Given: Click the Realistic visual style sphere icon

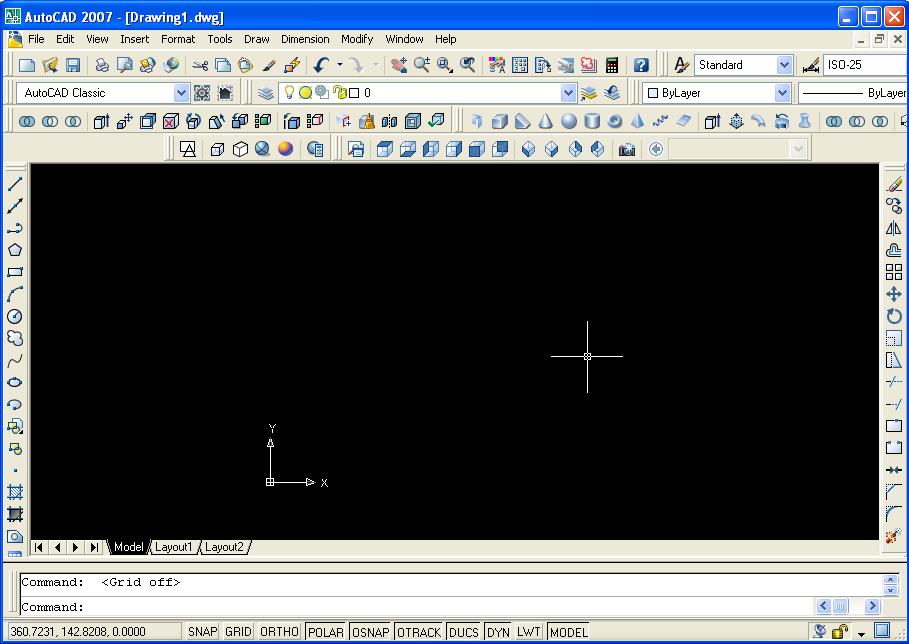Looking at the screenshot, I should pos(285,149).
